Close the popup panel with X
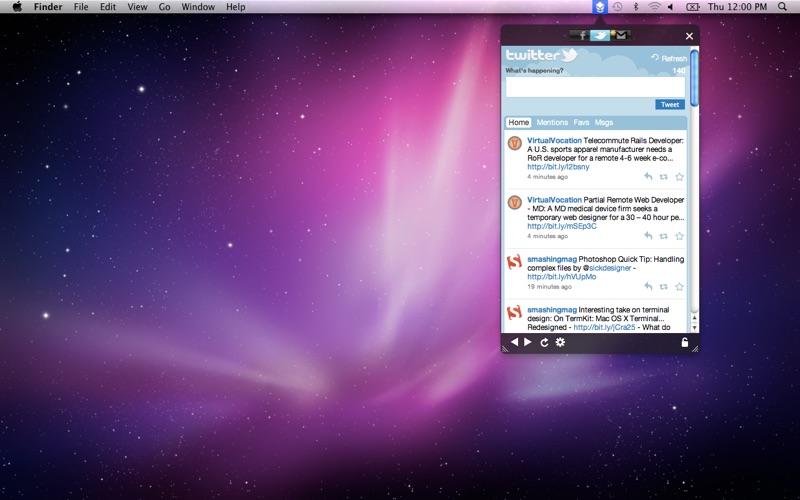This screenshot has height=500, width=800. click(x=689, y=36)
